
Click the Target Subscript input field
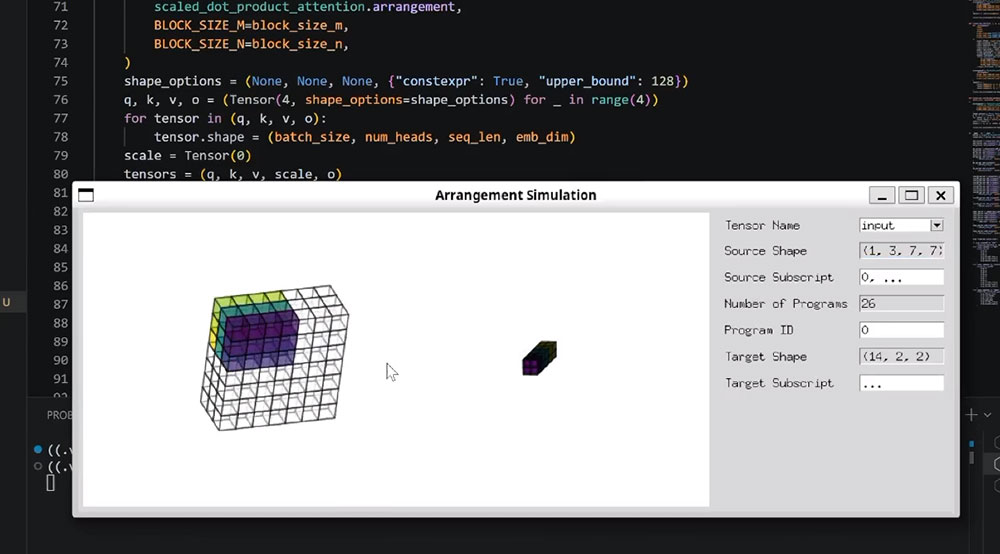point(901,383)
